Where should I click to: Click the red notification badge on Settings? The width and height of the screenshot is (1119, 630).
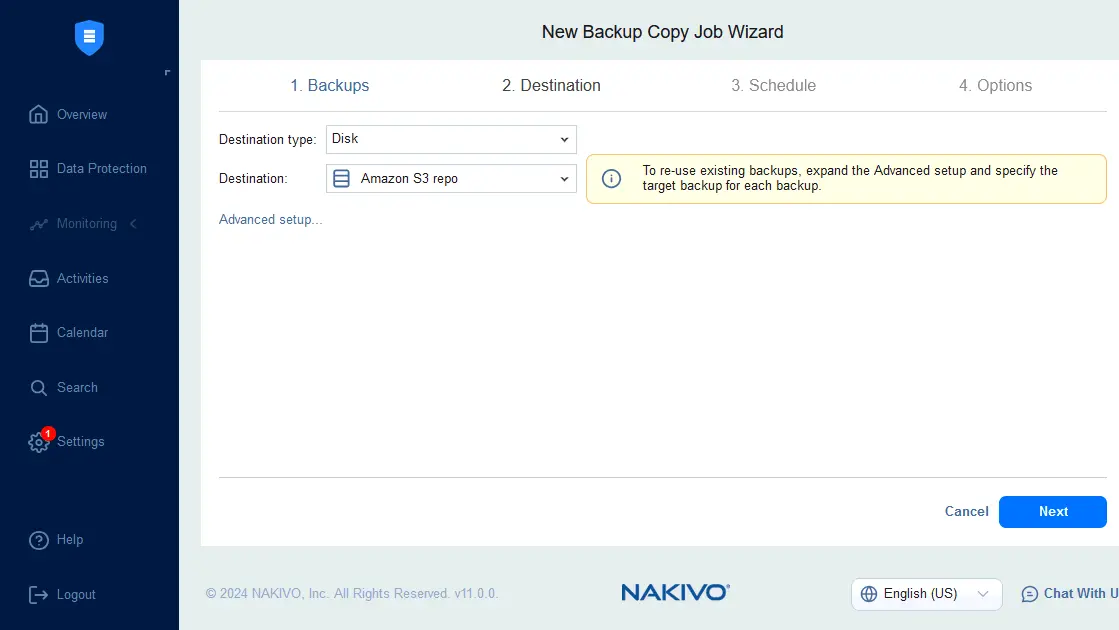pyautogui.click(x=48, y=433)
